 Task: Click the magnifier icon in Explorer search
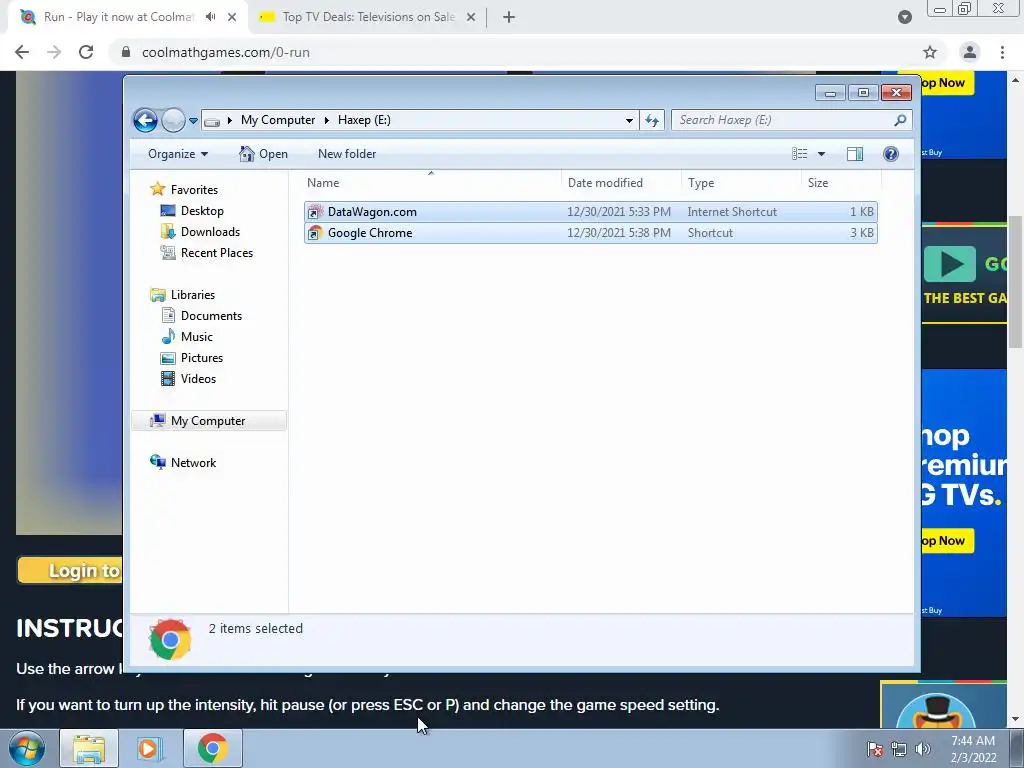(900, 120)
